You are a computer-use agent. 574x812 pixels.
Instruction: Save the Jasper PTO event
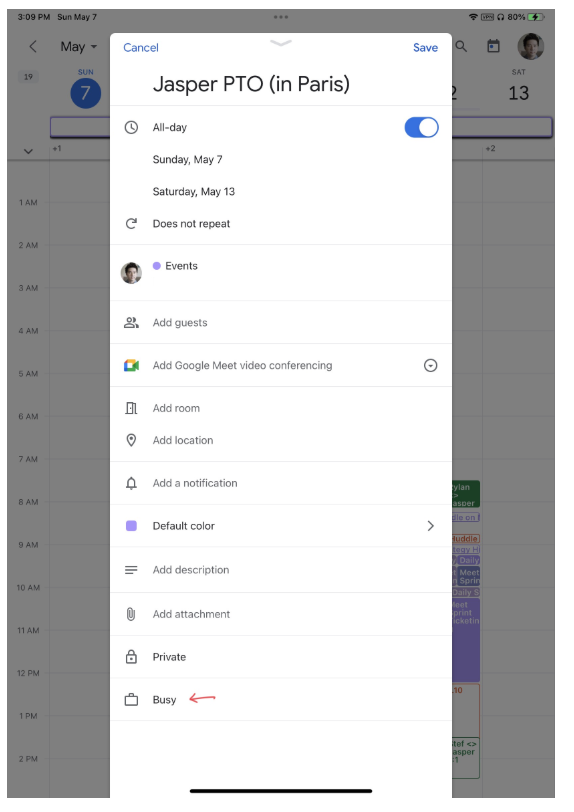425,48
